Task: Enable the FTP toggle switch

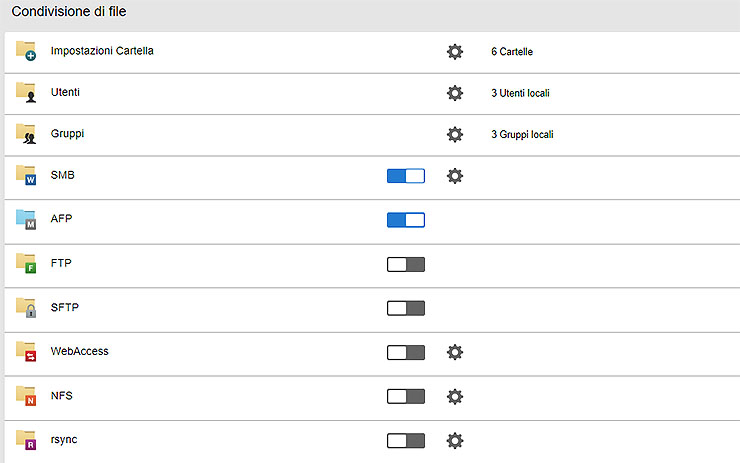Action: pos(406,264)
